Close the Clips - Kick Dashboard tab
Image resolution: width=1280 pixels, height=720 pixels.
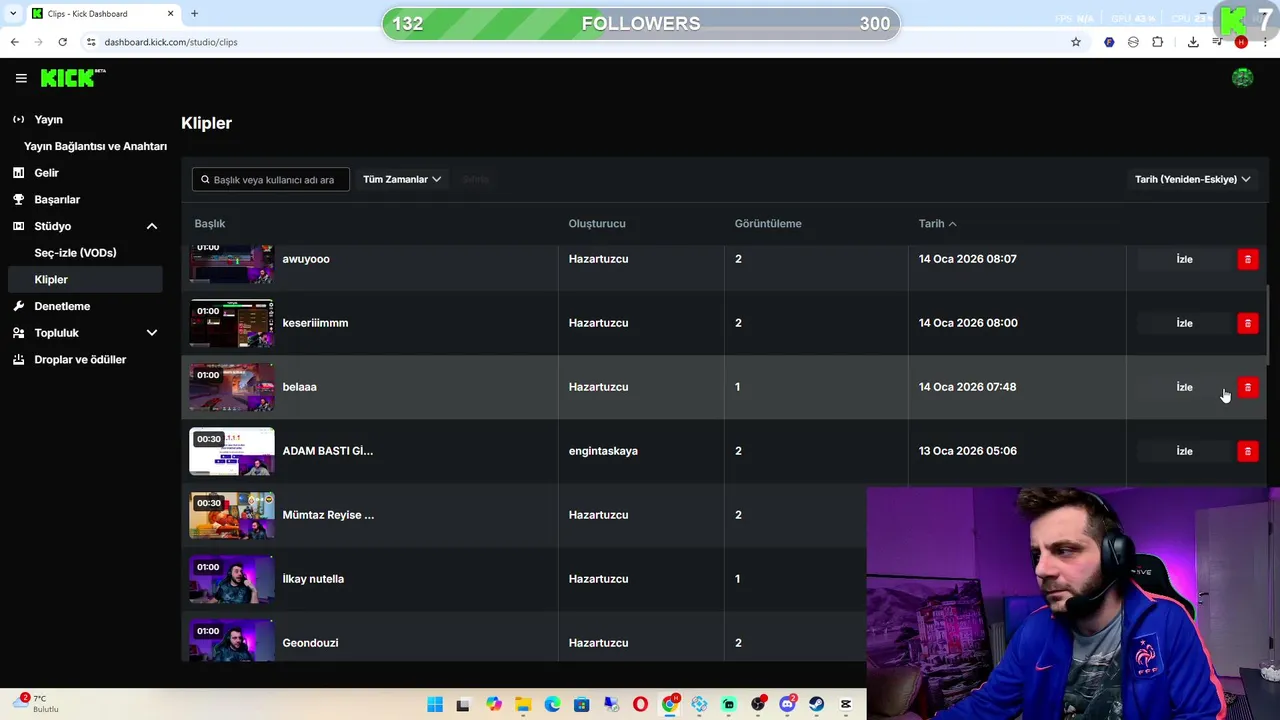click(x=170, y=13)
